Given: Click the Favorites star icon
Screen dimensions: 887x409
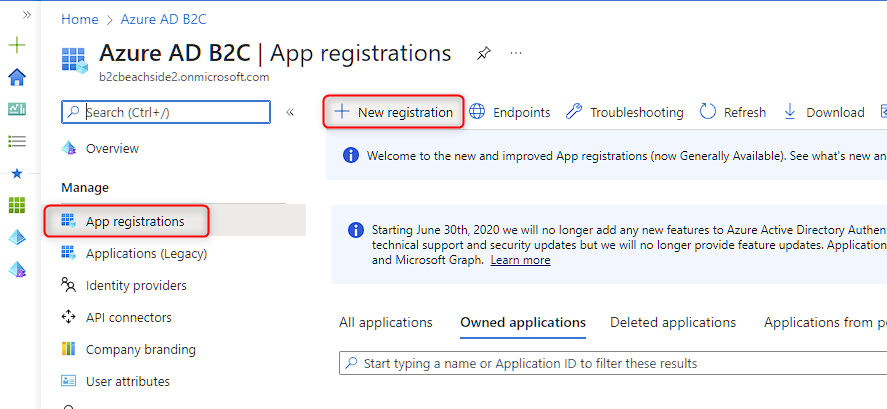Looking at the screenshot, I should (x=18, y=173).
